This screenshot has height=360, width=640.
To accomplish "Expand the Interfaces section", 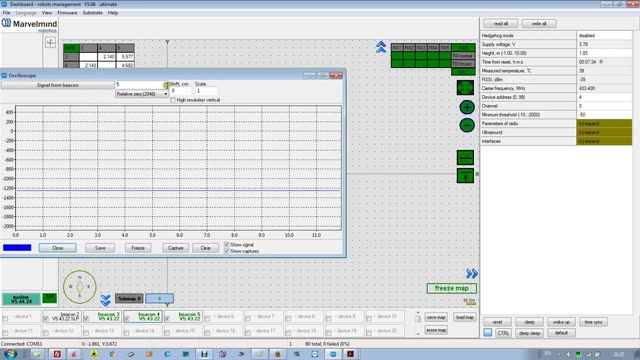I will tap(604, 141).
